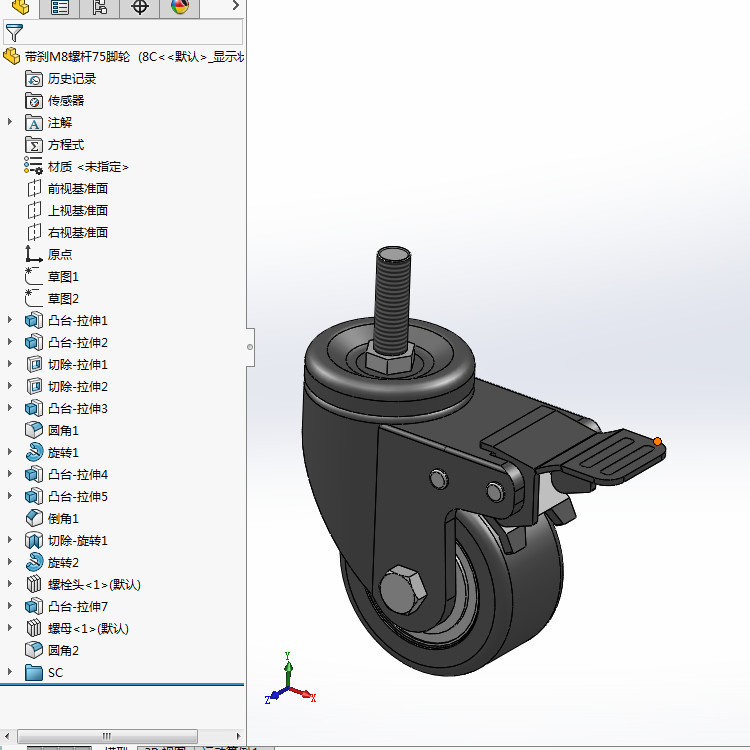Select the 凸台-拉伸4 text label
This screenshot has width=750, height=750.
tap(78, 474)
